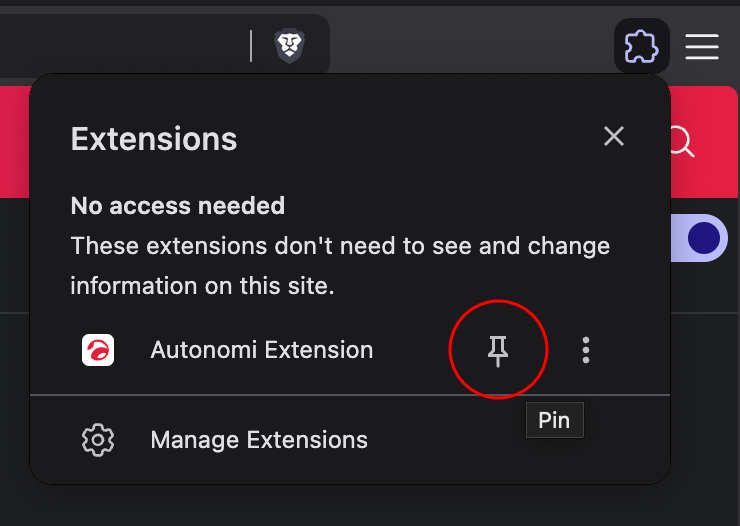Open the browser hamburger menu

[702, 46]
